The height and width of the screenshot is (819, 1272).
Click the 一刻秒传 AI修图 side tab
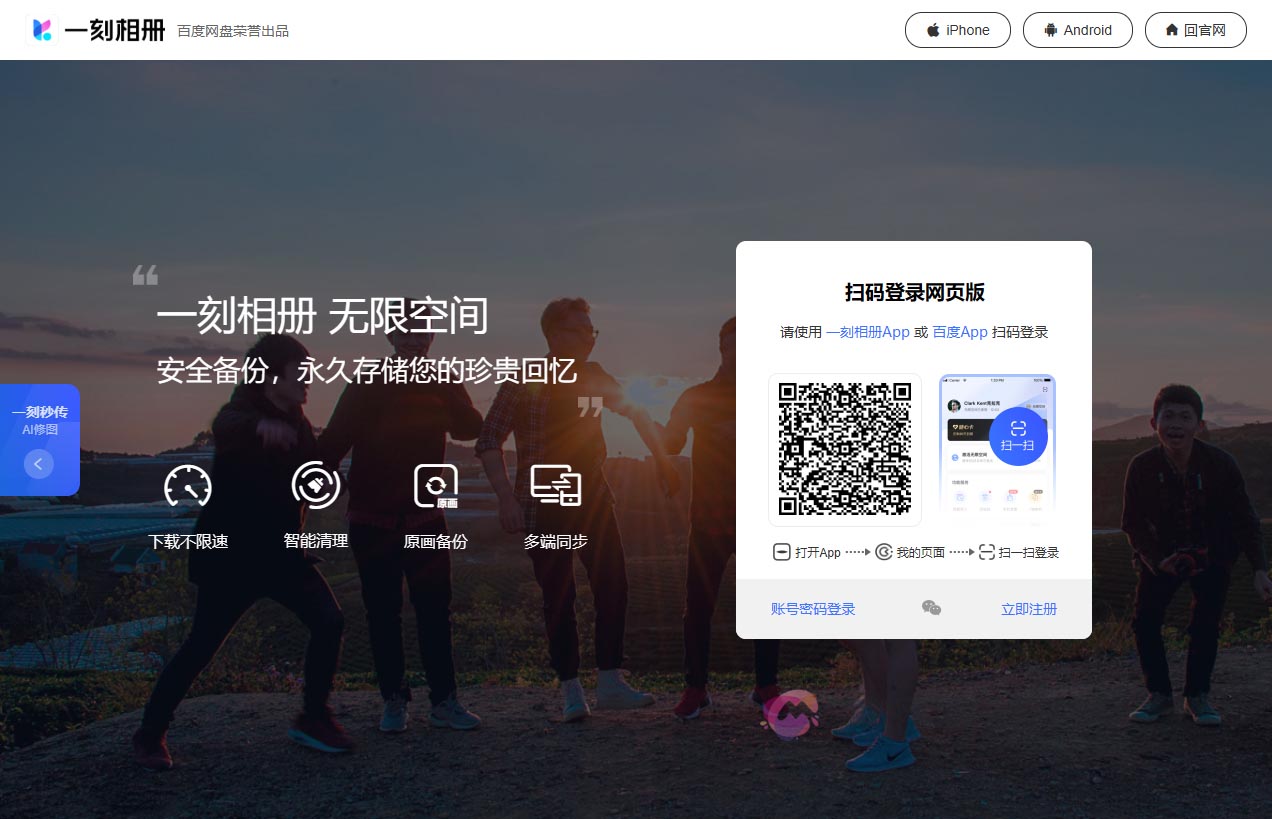tap(40, 420)
